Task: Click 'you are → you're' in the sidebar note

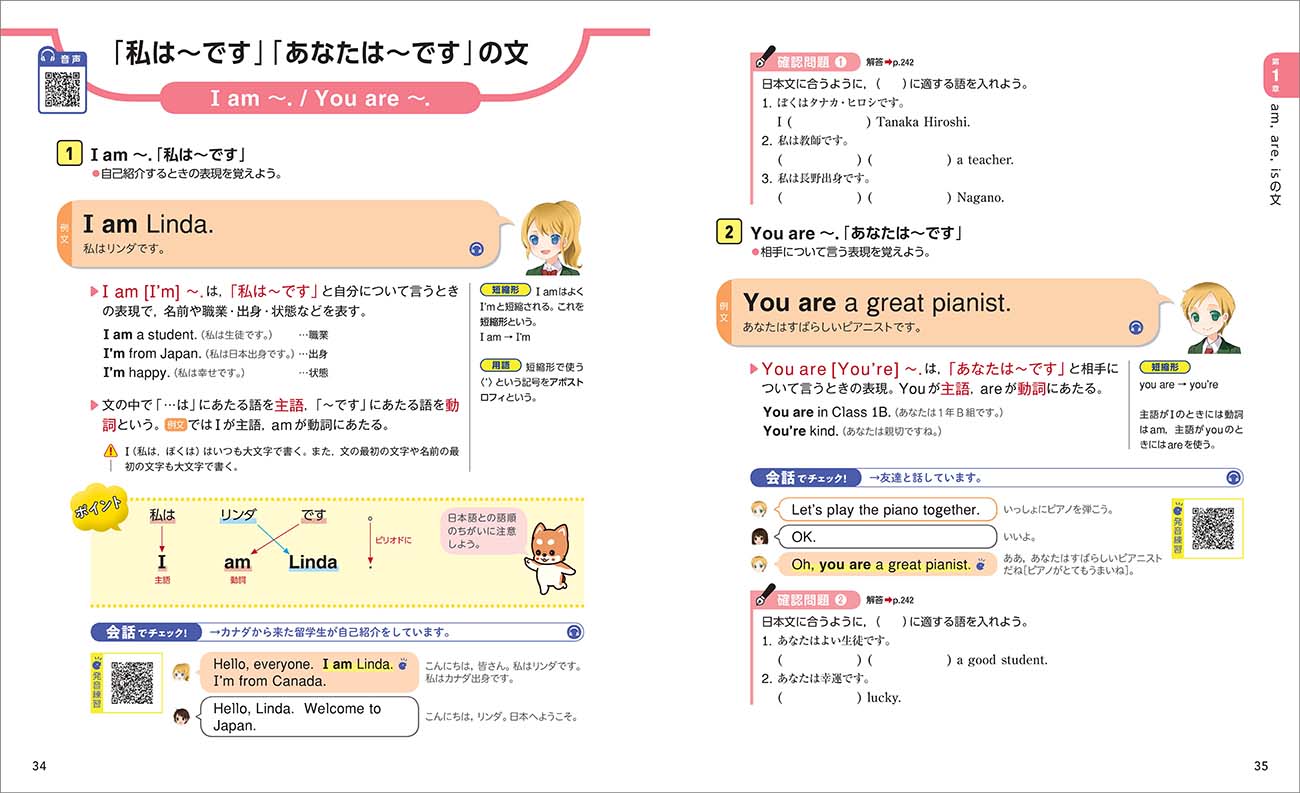Action: tap(1178, 385)
